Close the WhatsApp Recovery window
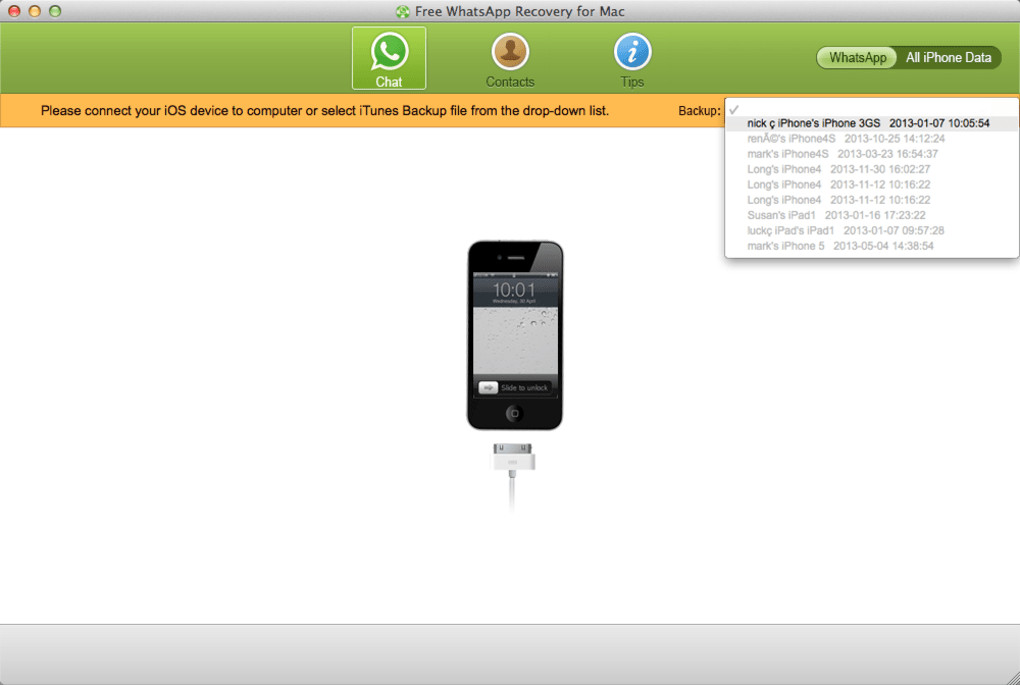Viewport: 1020px width, 685px height. click(x=14, y=11)
